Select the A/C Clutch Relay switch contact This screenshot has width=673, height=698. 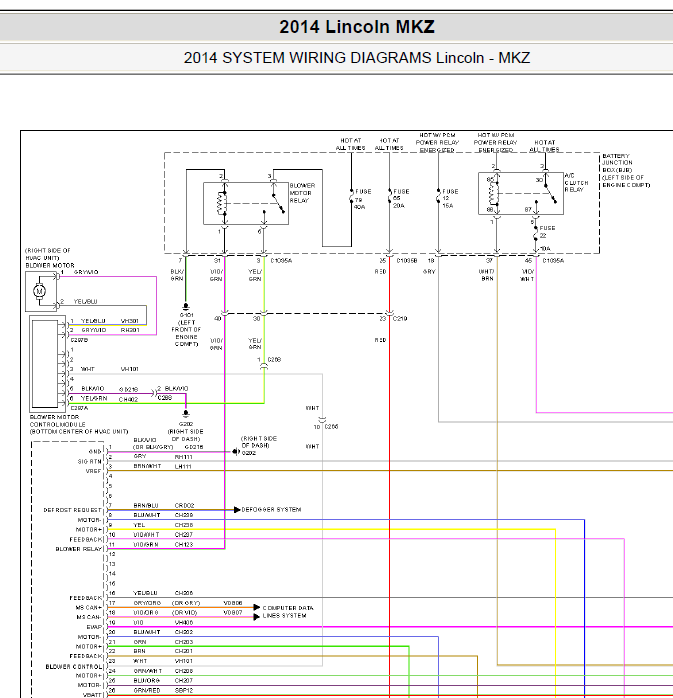(549, 191)
